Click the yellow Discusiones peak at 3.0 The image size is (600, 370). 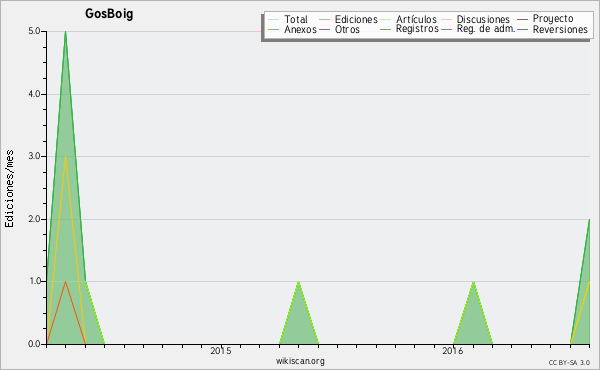[x=65, y=157]
